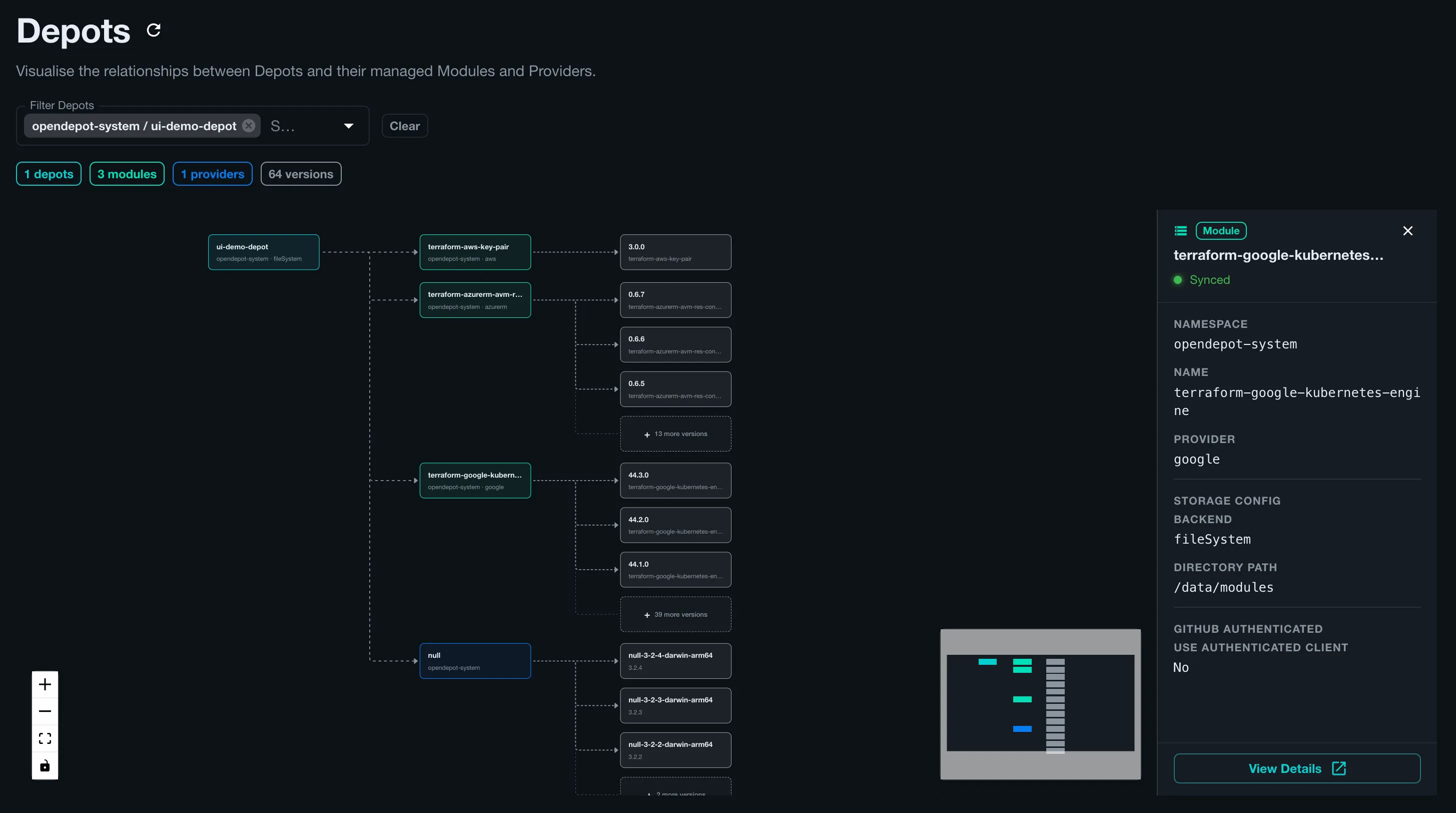Open version 3.0.0 of terraform-aws-key-pair
The height and width of the screenshot is (813, 1456).
(675, 252)
